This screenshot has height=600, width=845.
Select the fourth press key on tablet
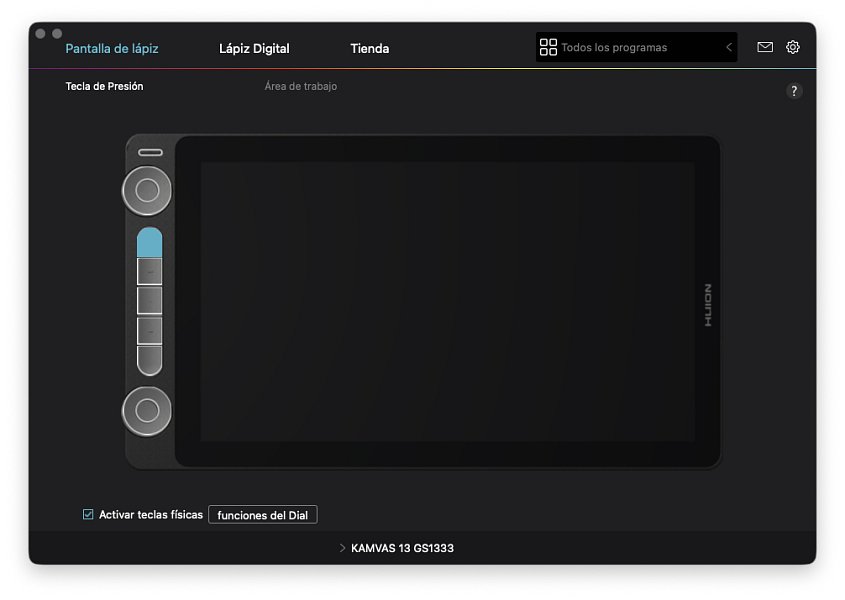tap(149, 331)
